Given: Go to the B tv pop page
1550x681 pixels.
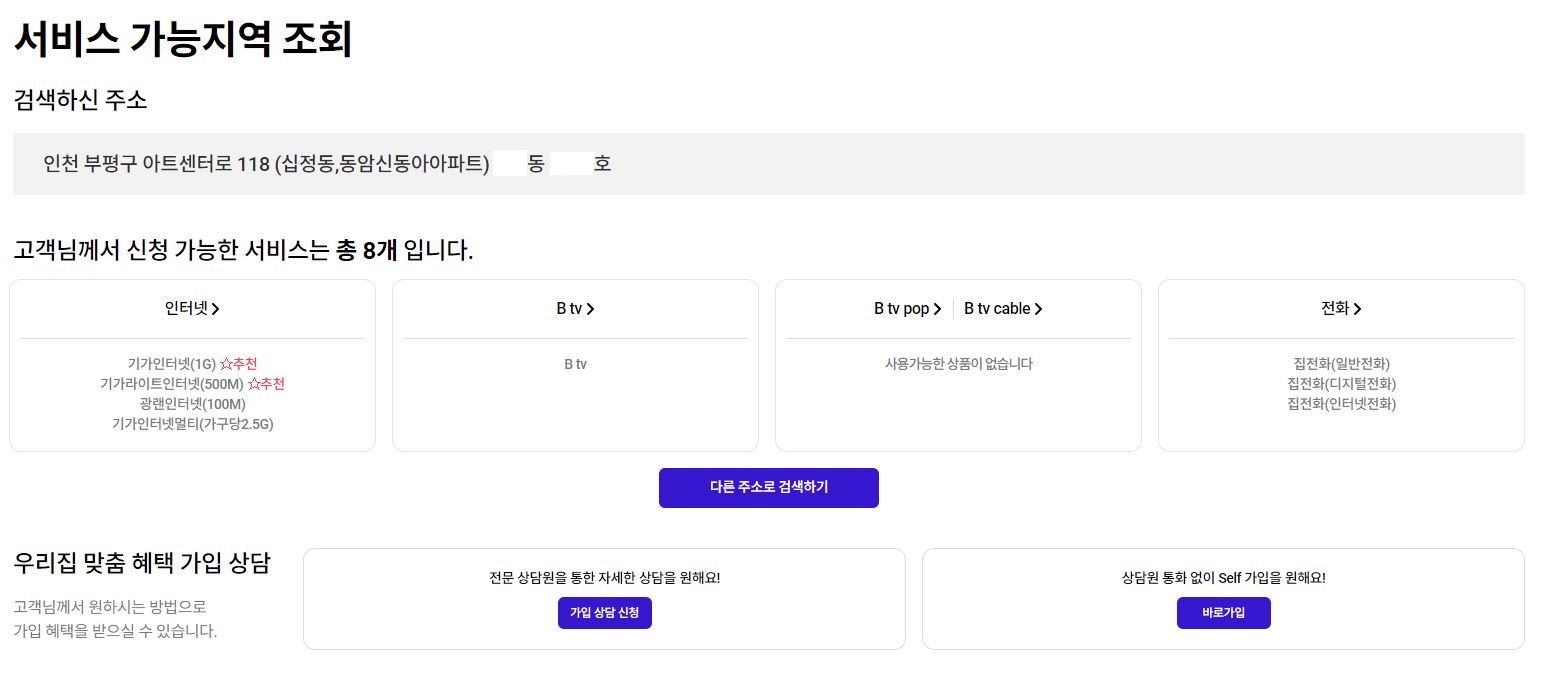Looking at the screenshot, I should coord(907,309).
